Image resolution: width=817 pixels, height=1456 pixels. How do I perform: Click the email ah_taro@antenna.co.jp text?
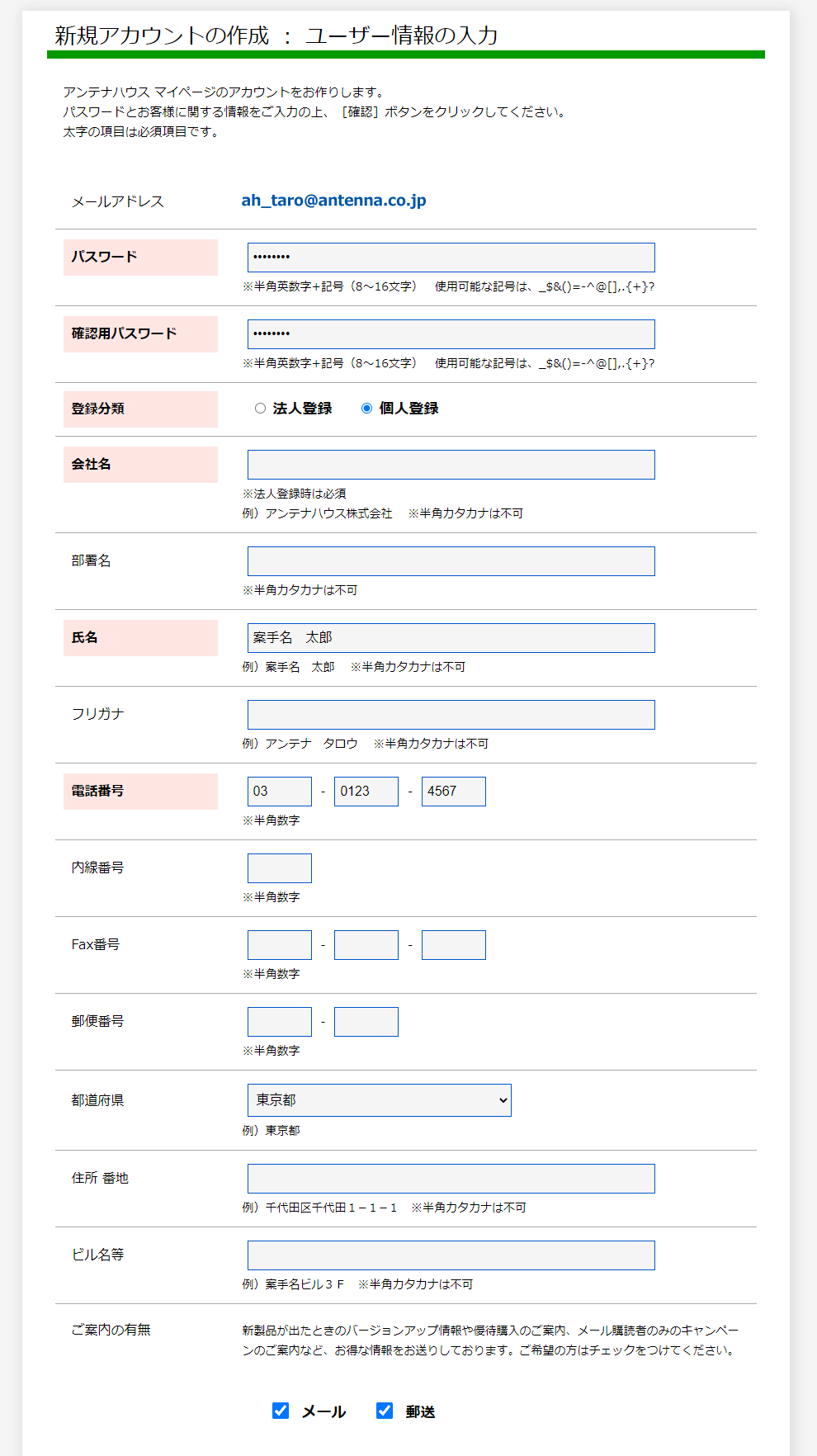pyautogui.click(x=333, y=201)
